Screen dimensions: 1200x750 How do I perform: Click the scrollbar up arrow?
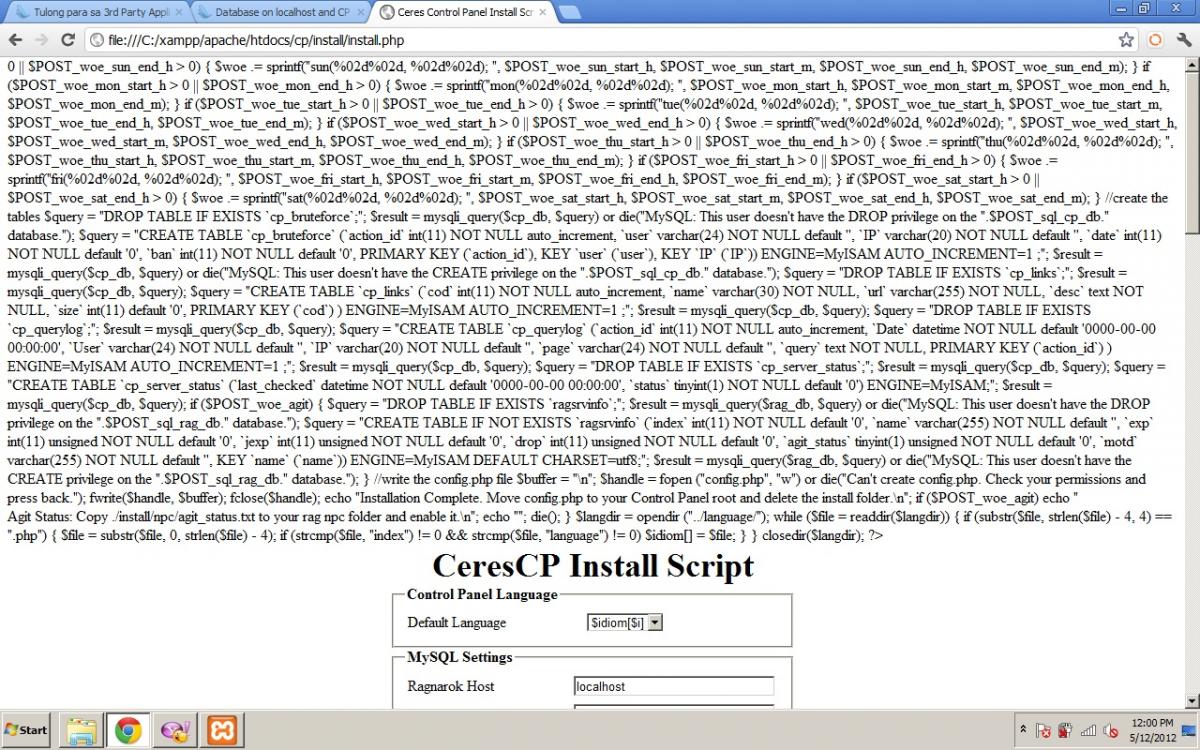point(1191,65)
